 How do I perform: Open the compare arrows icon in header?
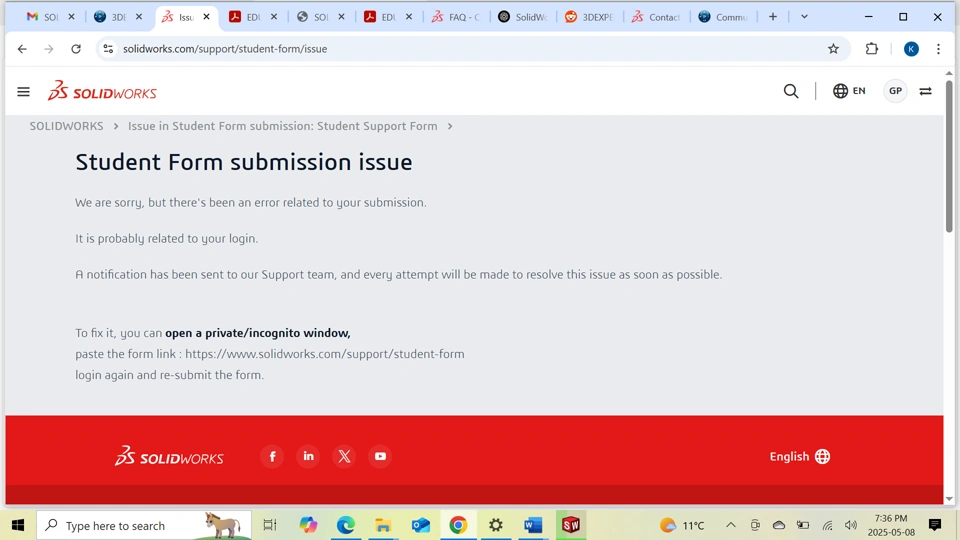coord(926,91)
